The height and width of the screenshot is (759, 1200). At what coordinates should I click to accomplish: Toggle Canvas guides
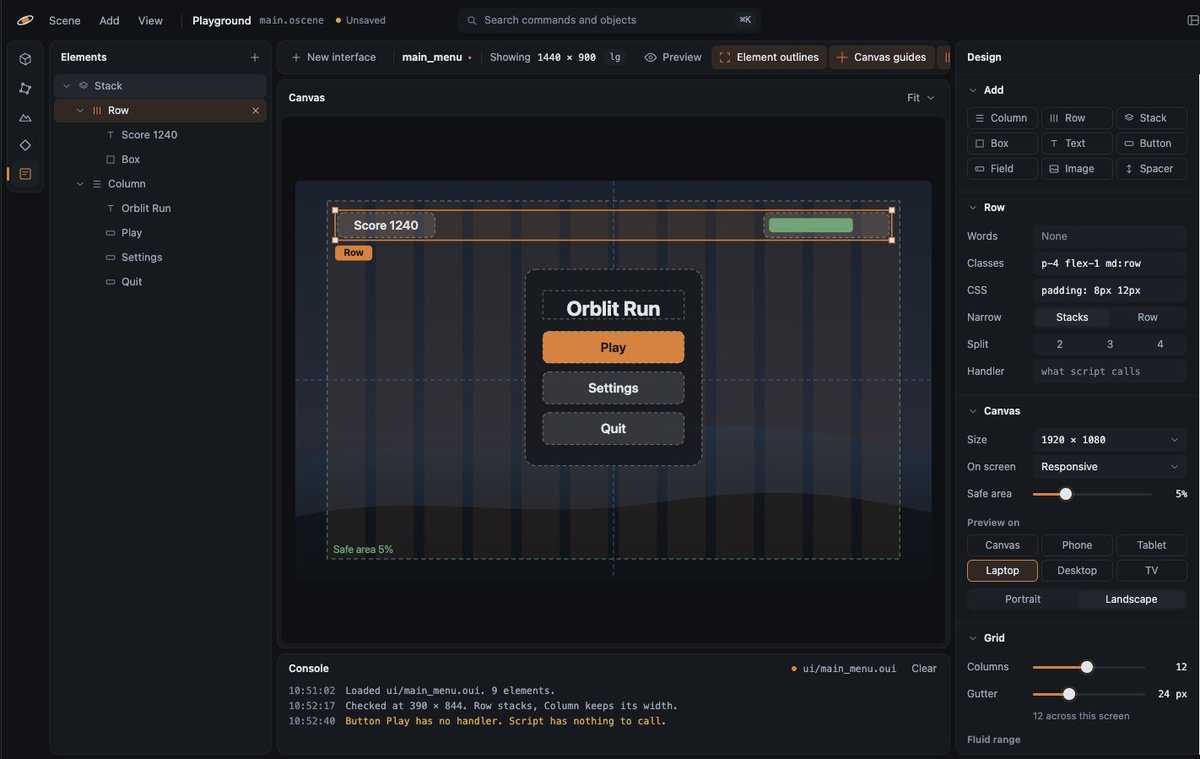(x=881, y=58)
